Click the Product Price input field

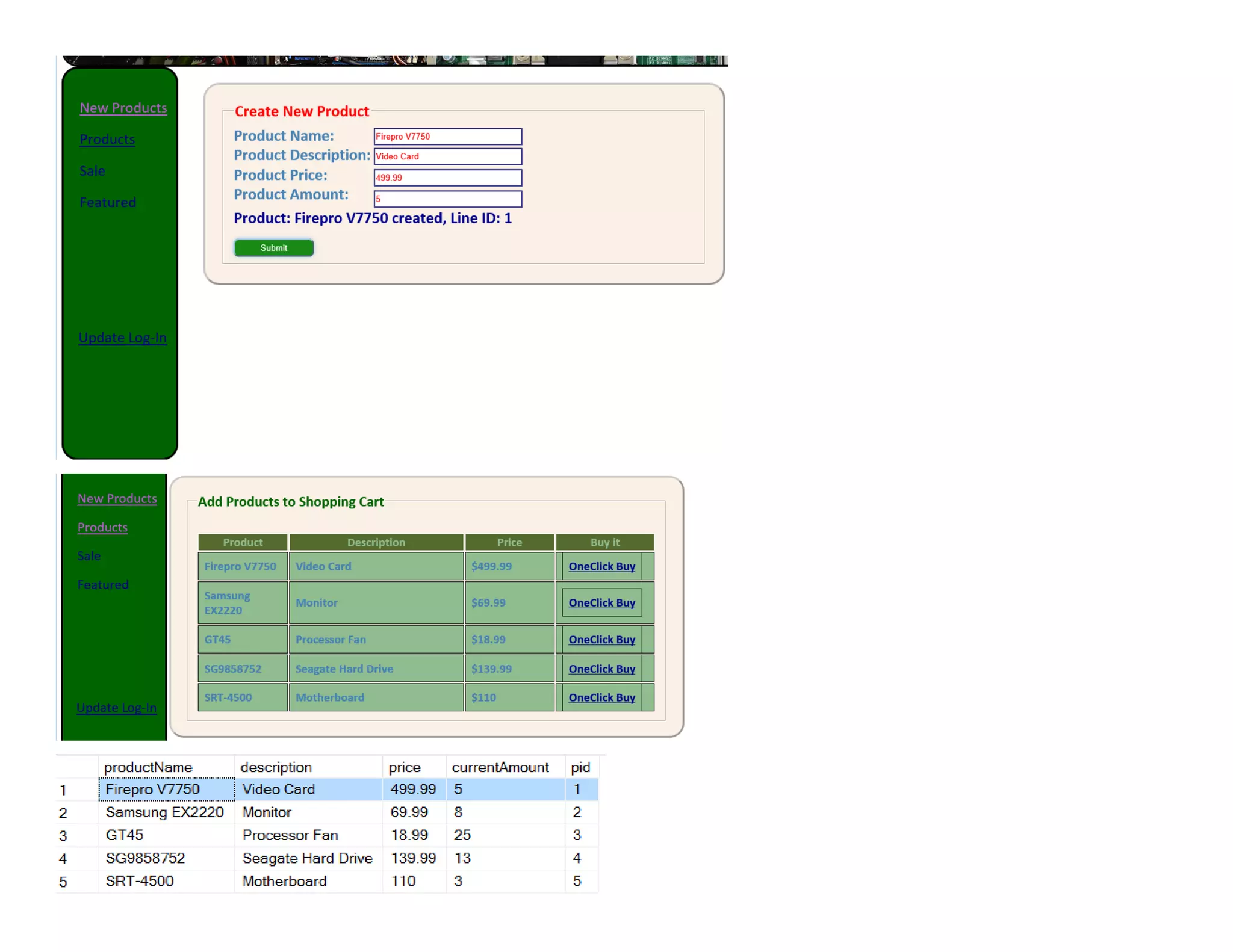click(447, 178)
